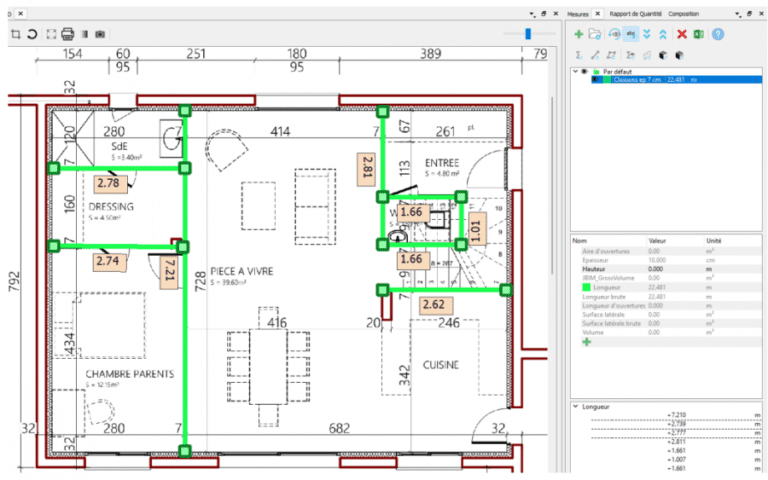Select the crop tool in the viewer toolbar
This screenshot has height=480, width=768.
click(x=16, y=34)
